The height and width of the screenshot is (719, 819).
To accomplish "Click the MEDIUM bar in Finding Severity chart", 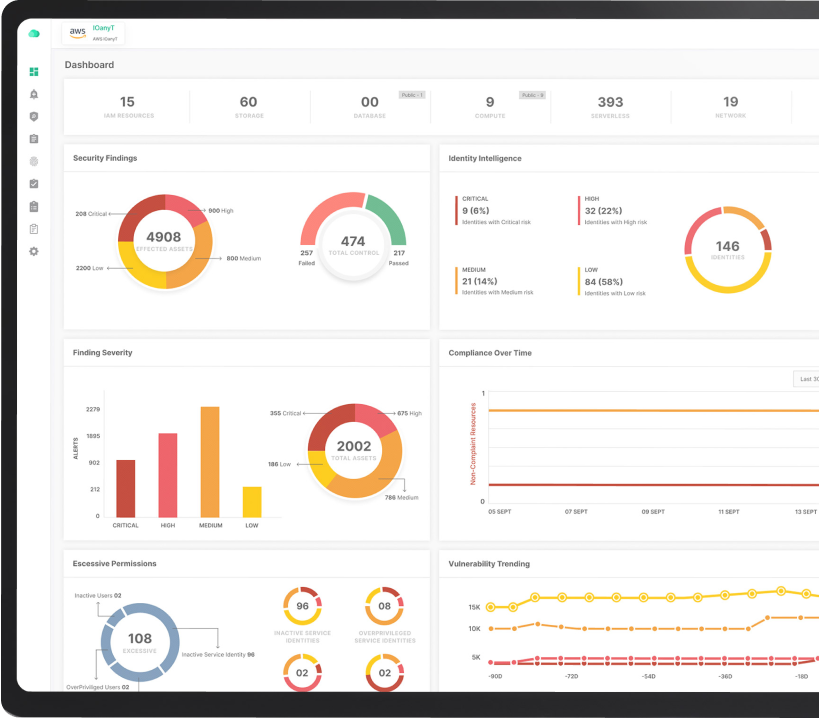I will pos(210,461).
